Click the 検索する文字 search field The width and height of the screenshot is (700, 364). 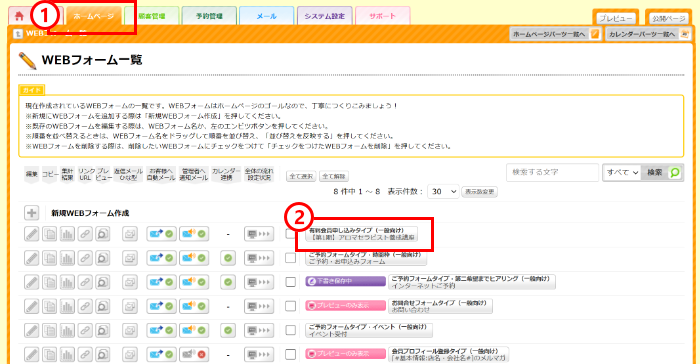(x=552, y=172)
